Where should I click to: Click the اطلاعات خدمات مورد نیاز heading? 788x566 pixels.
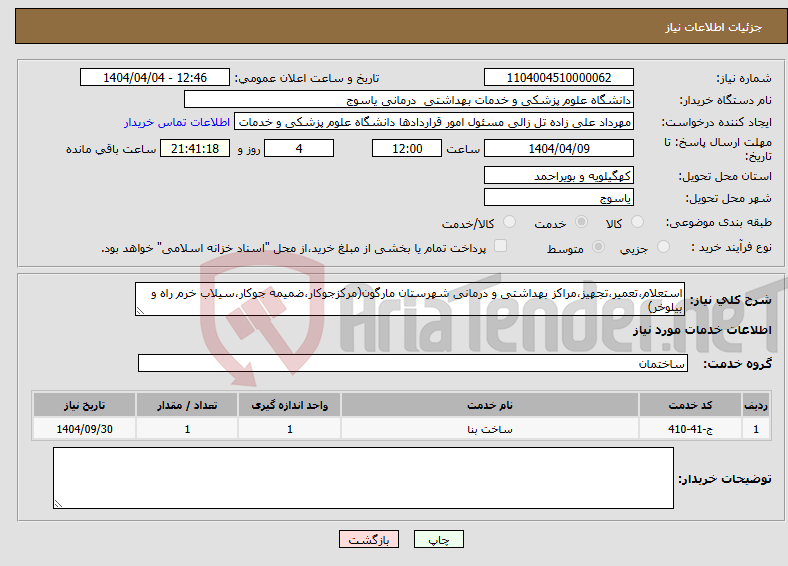tap(702, 330)
